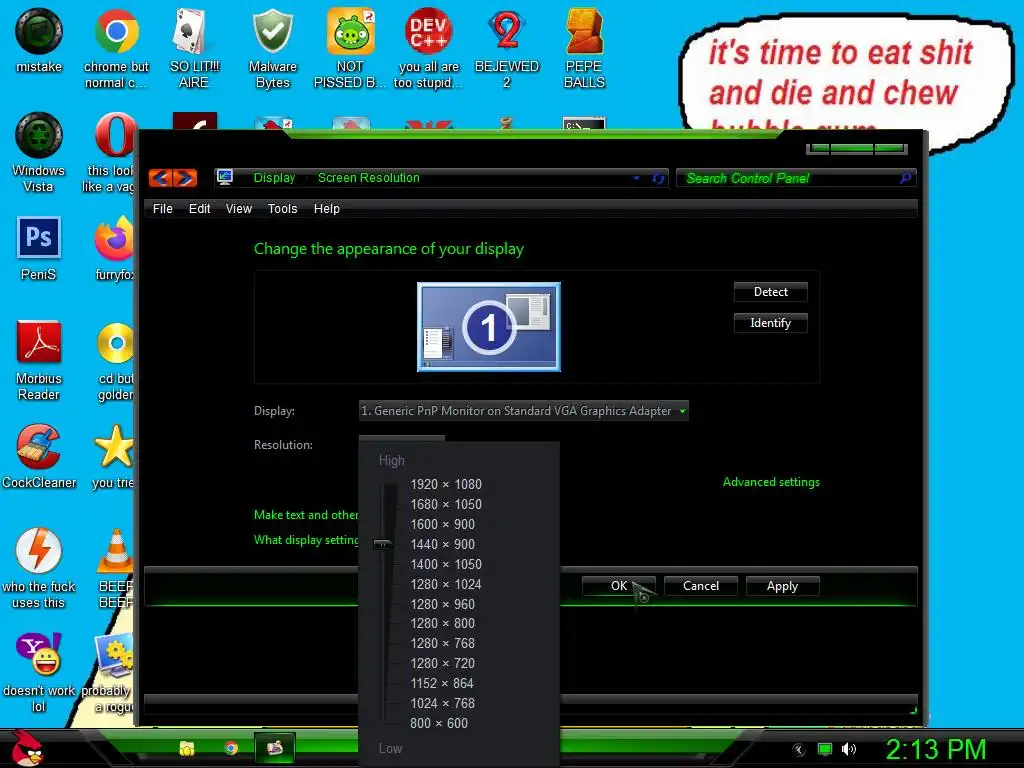Open the Tools menu
This screenshot has width=1024, height=768.
pos(282,209)
